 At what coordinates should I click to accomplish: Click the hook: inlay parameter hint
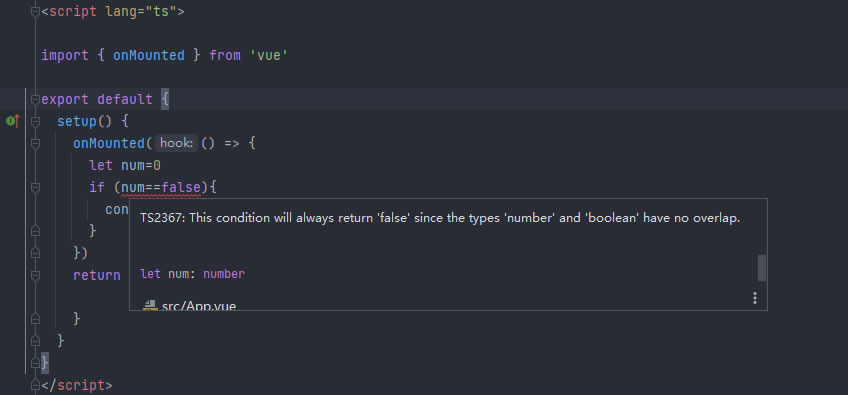tap(176, 143)
